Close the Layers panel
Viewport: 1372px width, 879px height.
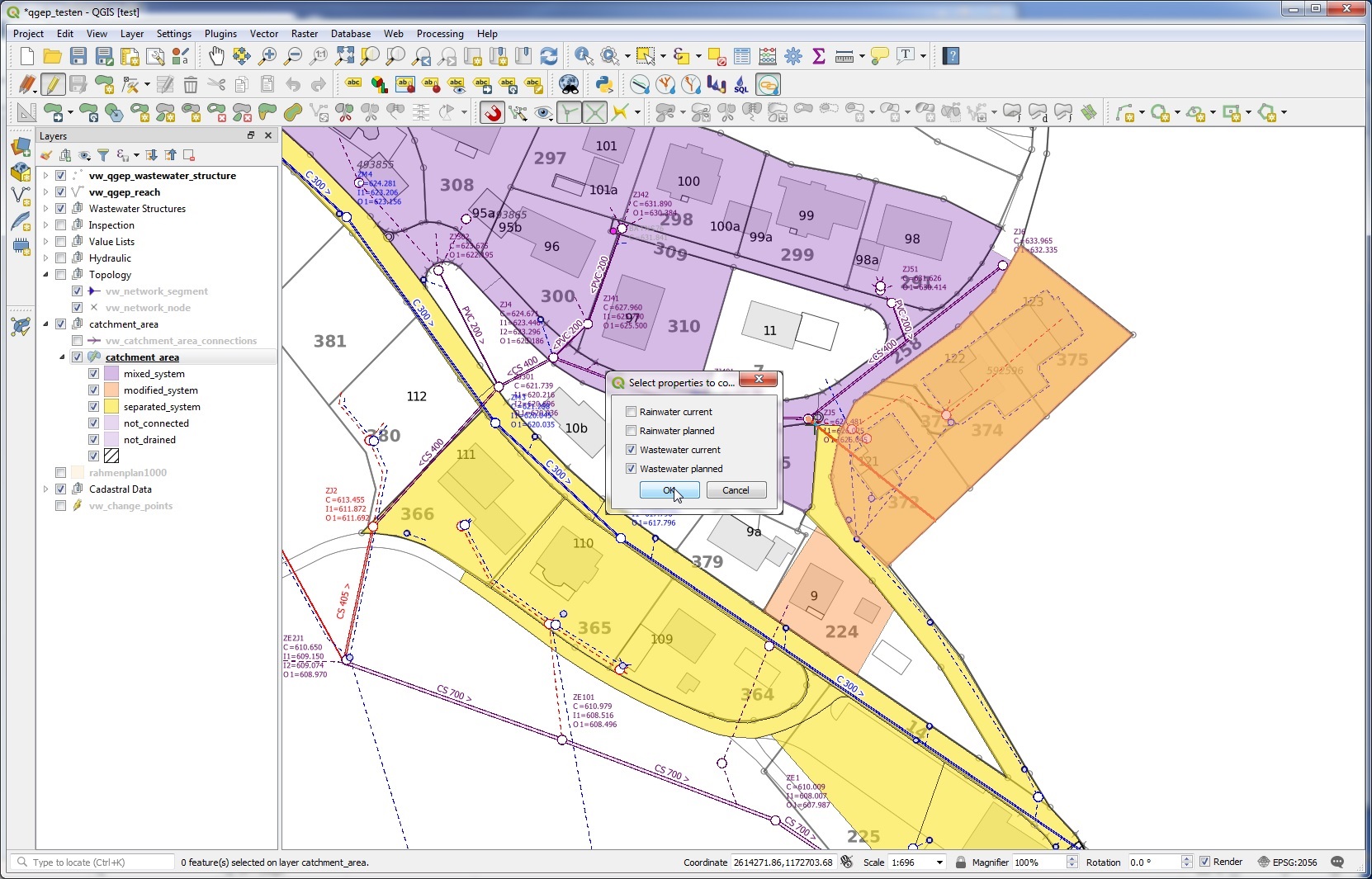tap(268, 135)
